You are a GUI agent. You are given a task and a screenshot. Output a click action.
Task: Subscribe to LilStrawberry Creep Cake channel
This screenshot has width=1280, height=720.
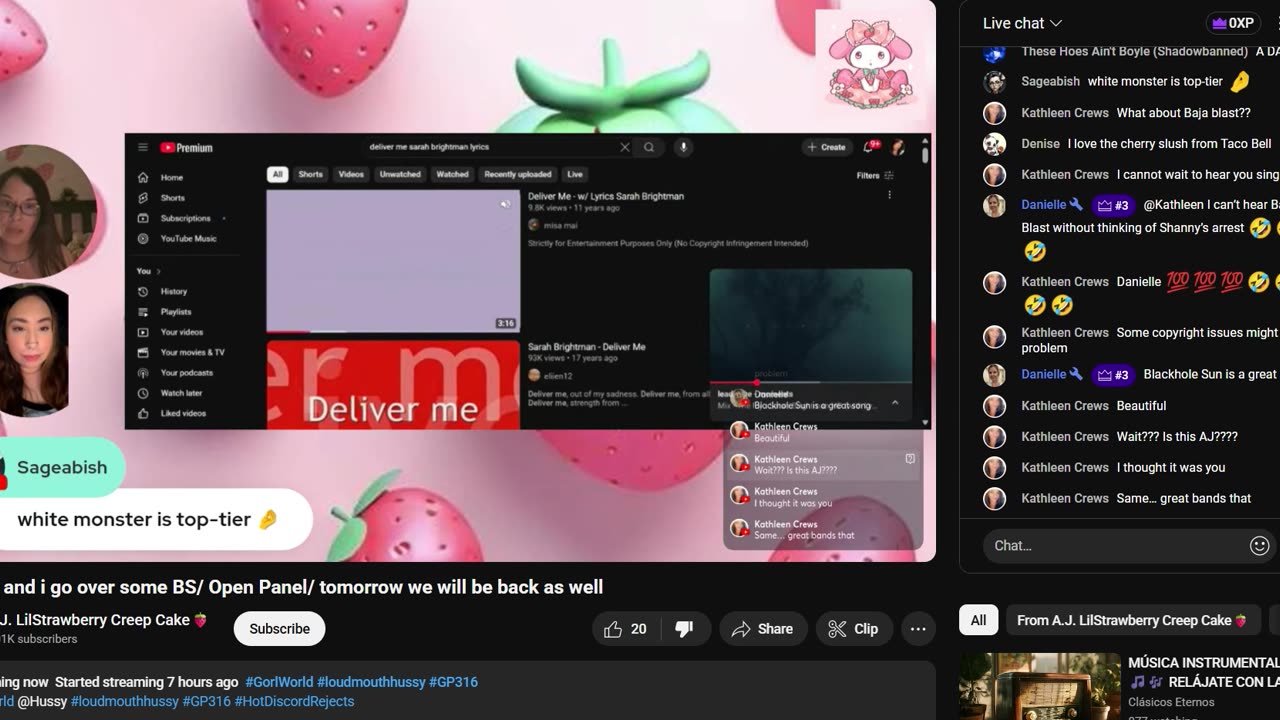point(279,629)
